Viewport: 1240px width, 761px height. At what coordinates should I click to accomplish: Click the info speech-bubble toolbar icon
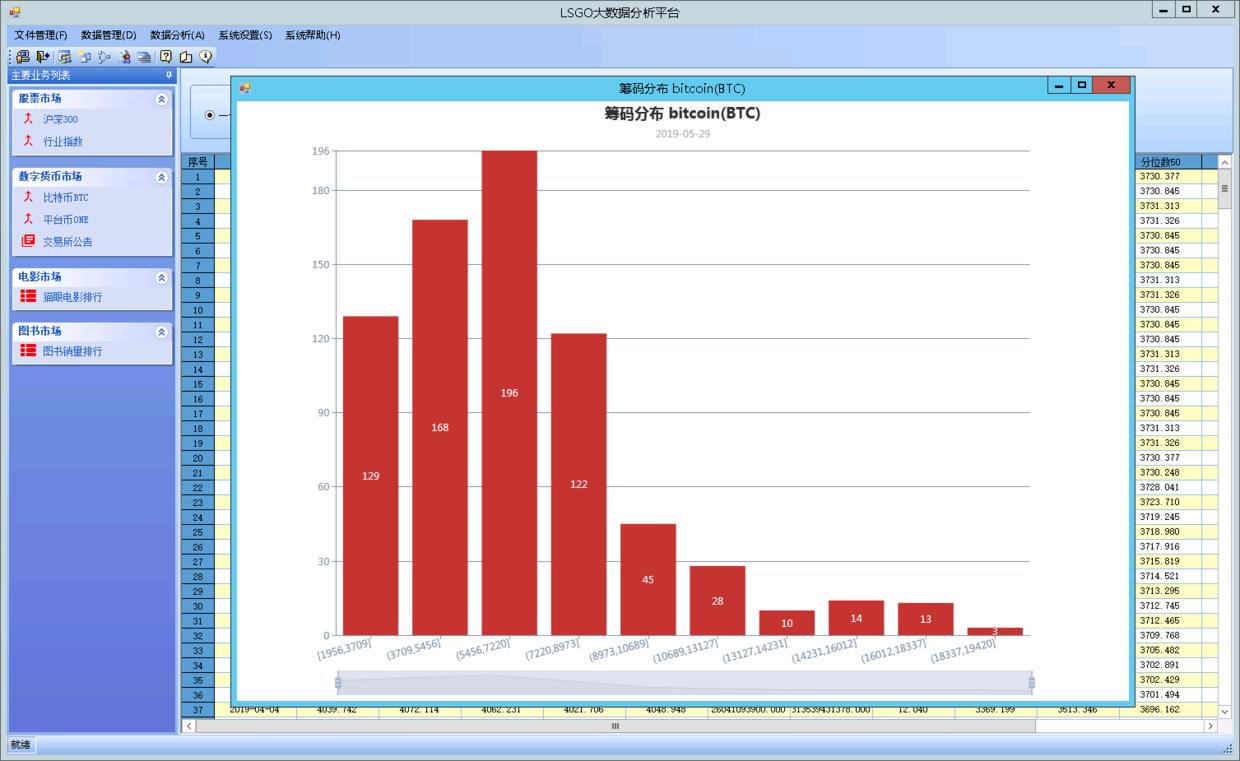pos(206,57)
